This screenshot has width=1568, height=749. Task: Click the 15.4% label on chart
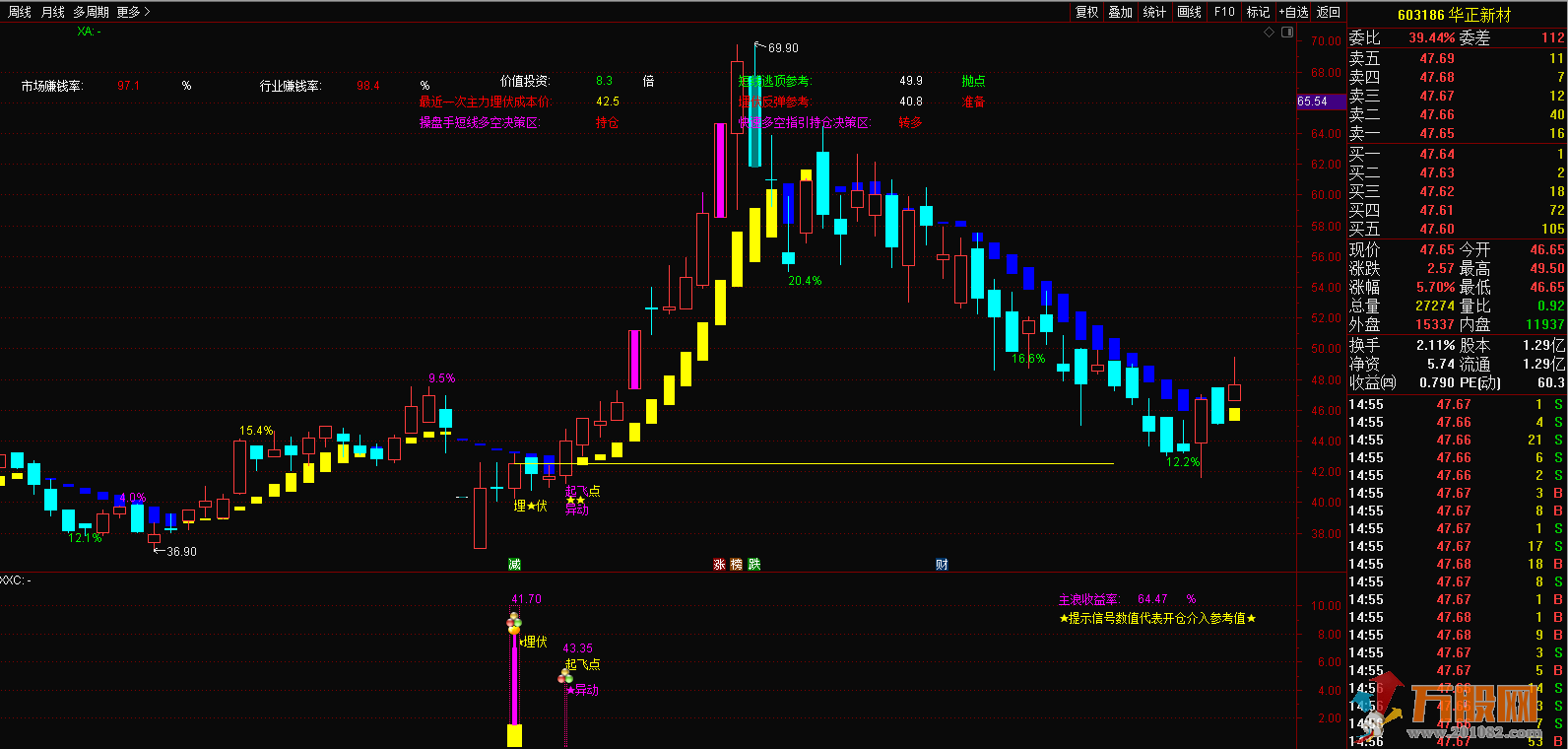click(x=256, y=431)
